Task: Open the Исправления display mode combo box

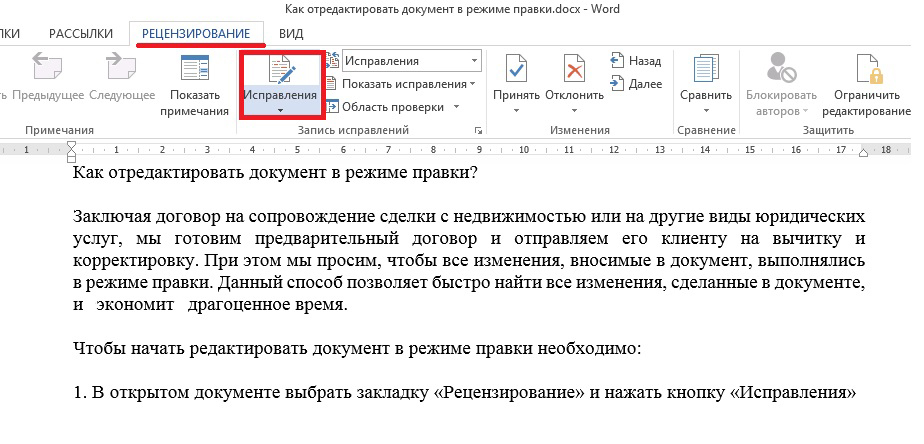Action: pyautogui.click(x=411, y=61)
